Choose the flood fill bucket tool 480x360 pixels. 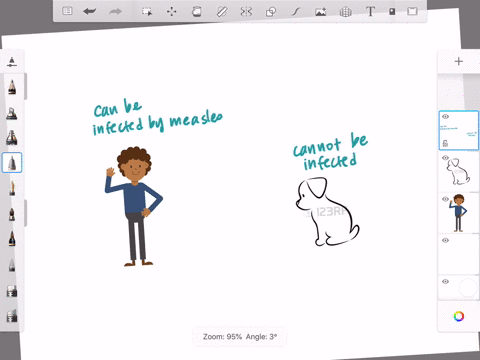click(x=196, y=12)
